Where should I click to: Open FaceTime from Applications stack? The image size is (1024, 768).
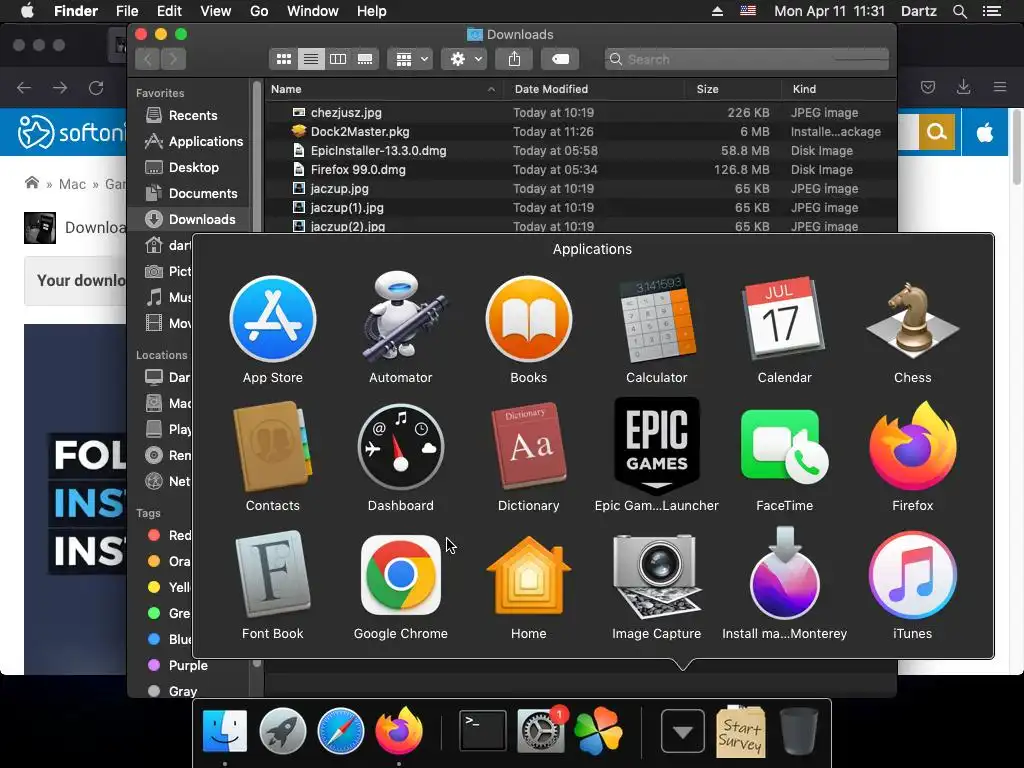[784, 447]
